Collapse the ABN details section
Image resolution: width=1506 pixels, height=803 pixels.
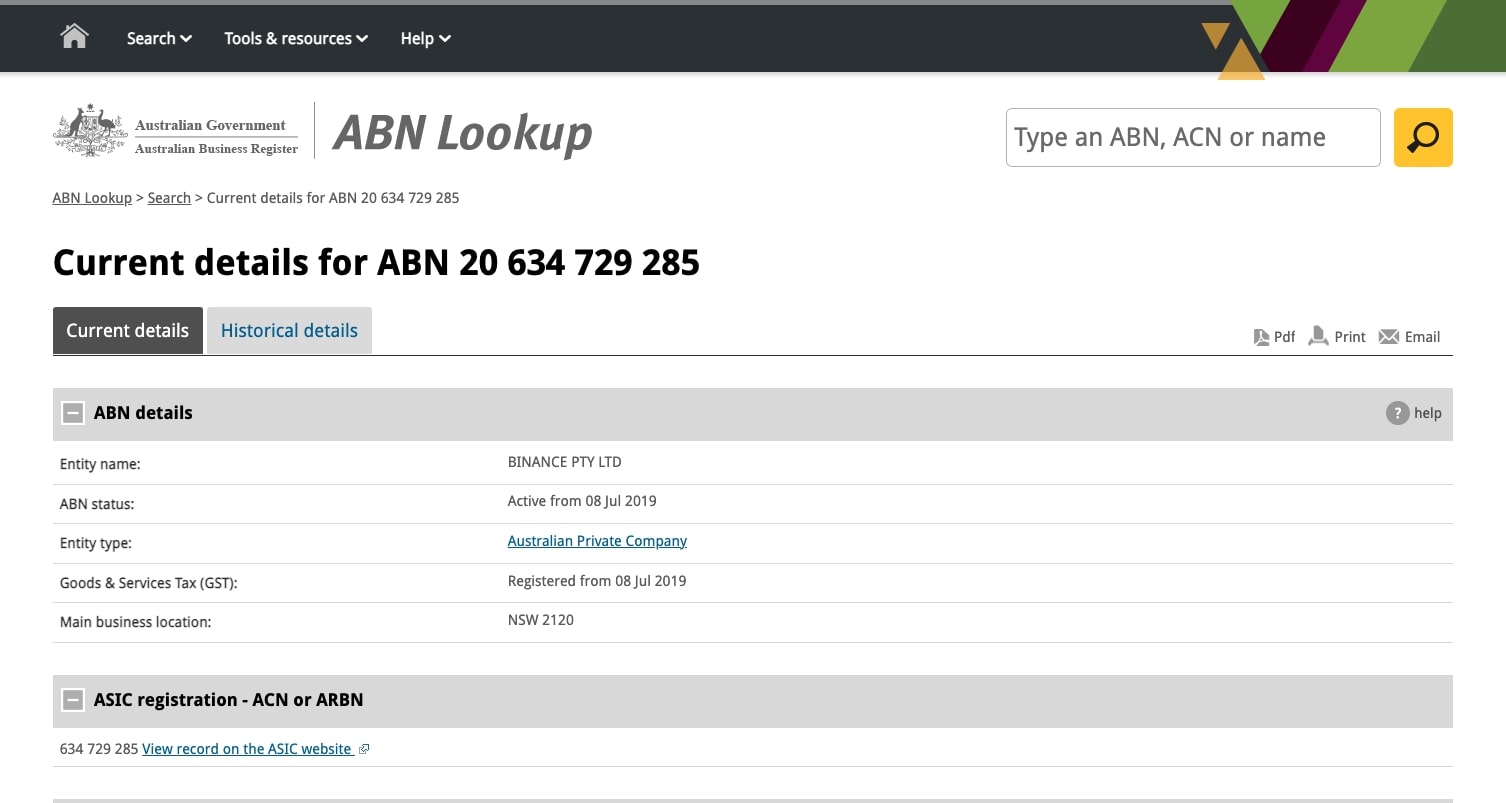[x=73, y=413]
